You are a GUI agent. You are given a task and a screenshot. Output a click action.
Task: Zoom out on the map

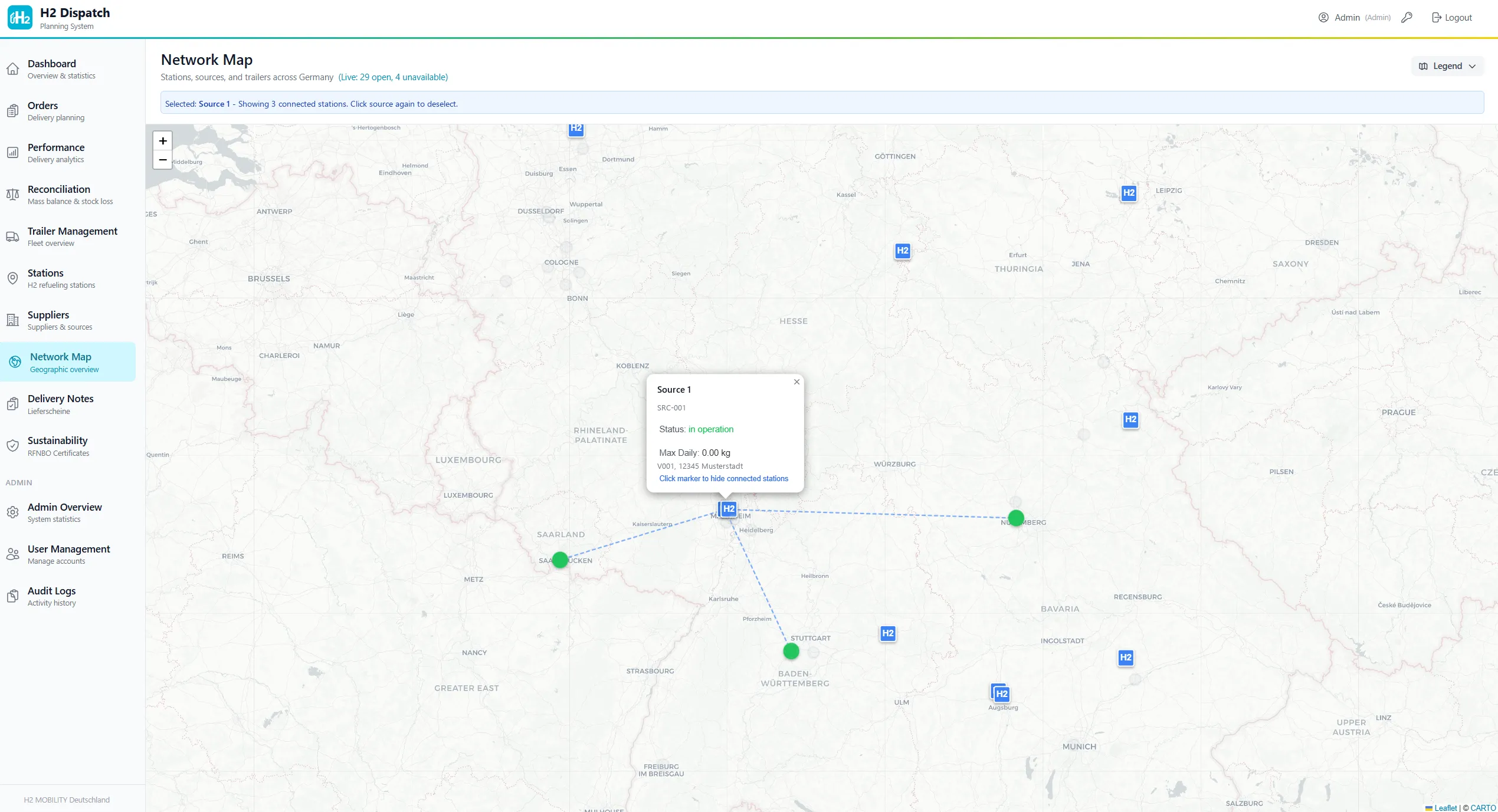[x=163, y=160]
